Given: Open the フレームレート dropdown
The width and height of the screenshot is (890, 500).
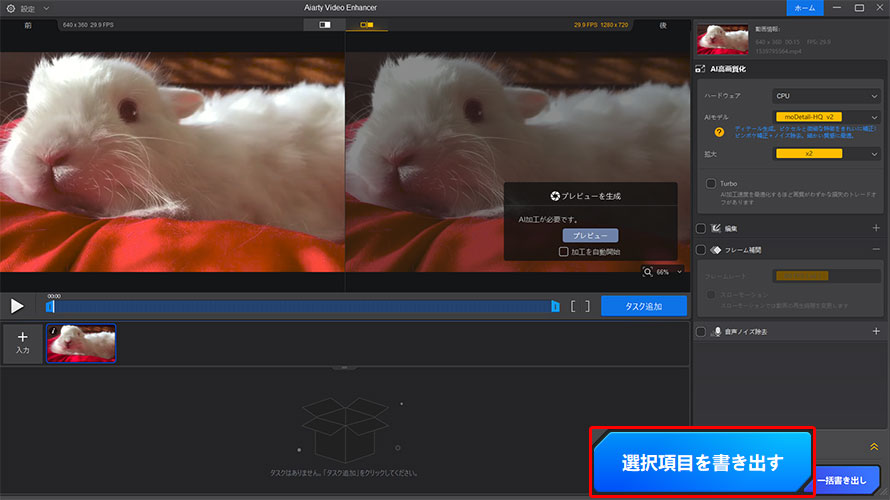Looking at the screenshot, I should pyautogui.click(x=826, y=276).
